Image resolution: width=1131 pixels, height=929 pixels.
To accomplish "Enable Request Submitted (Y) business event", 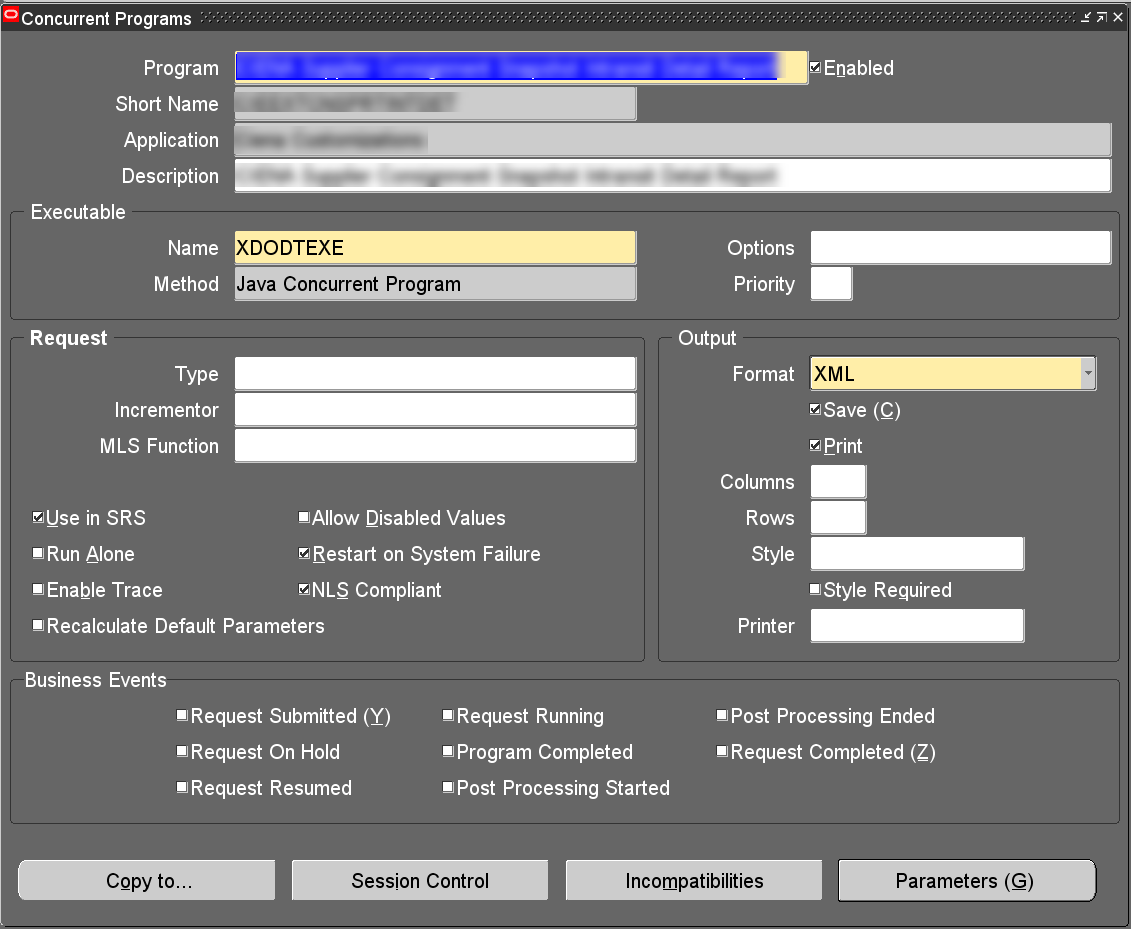I will point(182,716).
